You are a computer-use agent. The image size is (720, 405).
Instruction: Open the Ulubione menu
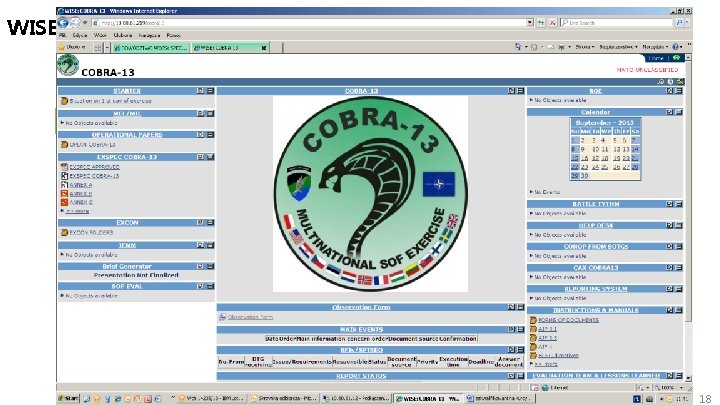(x=123, y=35)
